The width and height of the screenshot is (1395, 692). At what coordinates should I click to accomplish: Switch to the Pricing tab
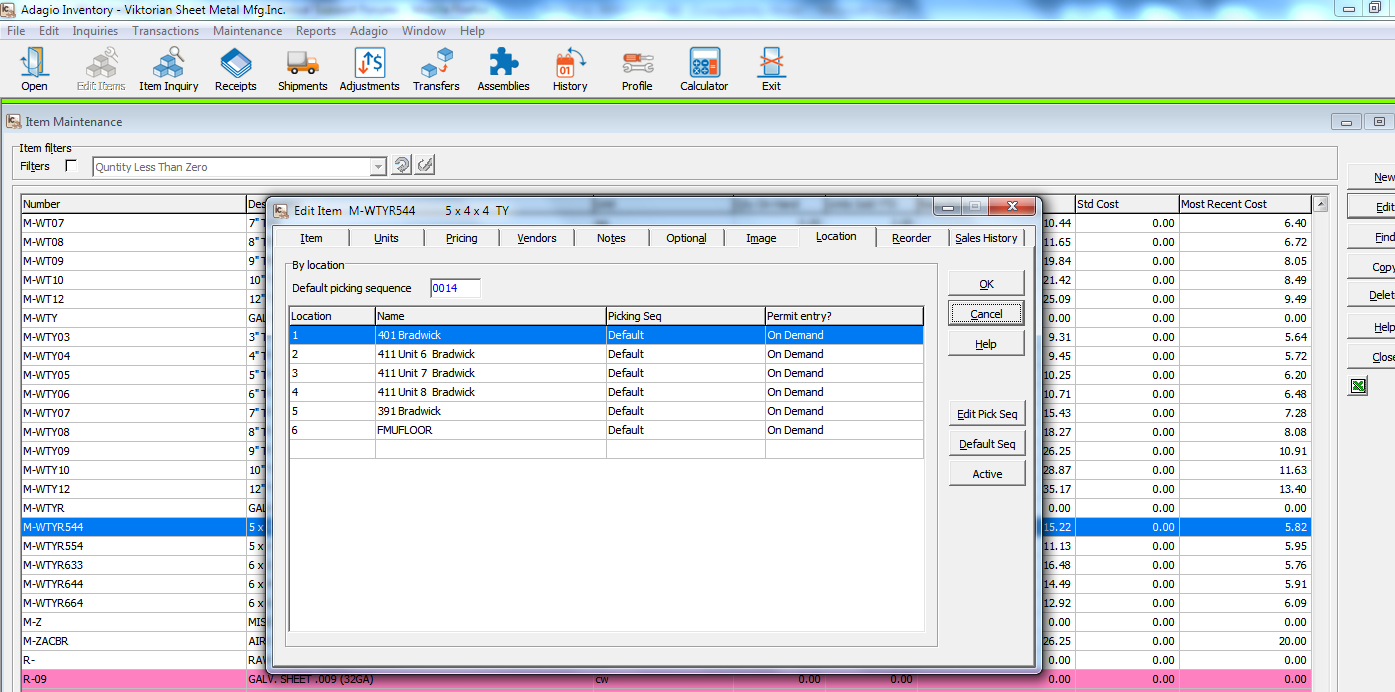coord(461,238)
